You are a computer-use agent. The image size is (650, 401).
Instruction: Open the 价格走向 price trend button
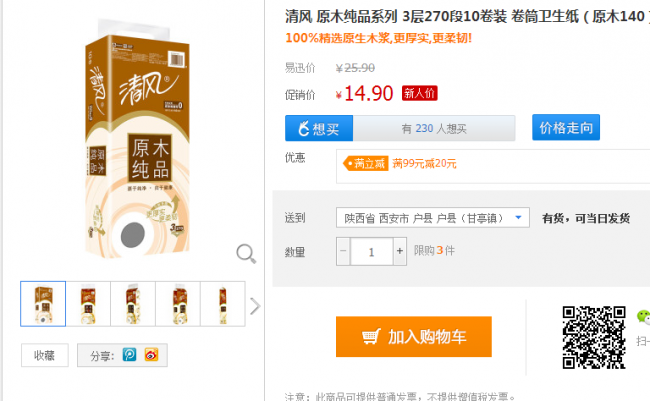pos(566,127)
